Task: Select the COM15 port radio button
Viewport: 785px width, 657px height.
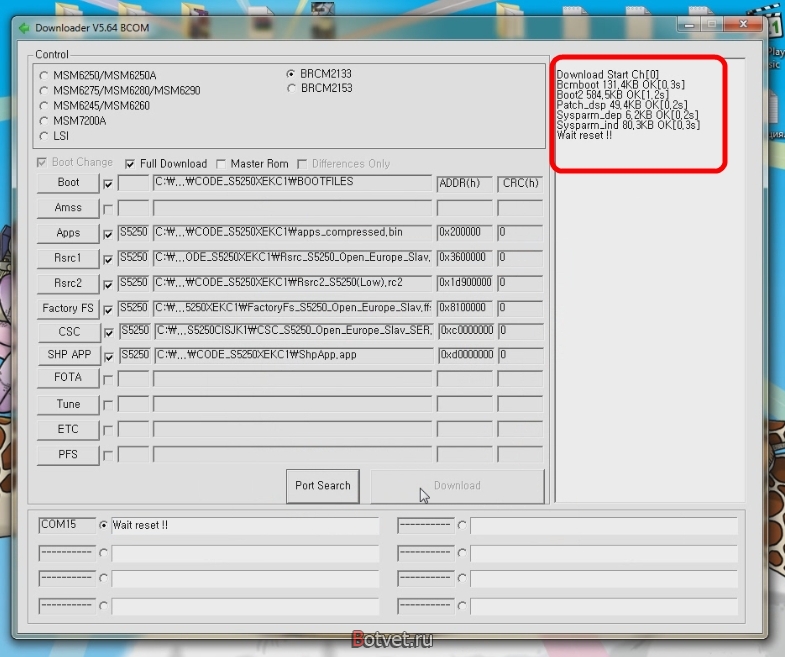Action: [x=103, y=525]
